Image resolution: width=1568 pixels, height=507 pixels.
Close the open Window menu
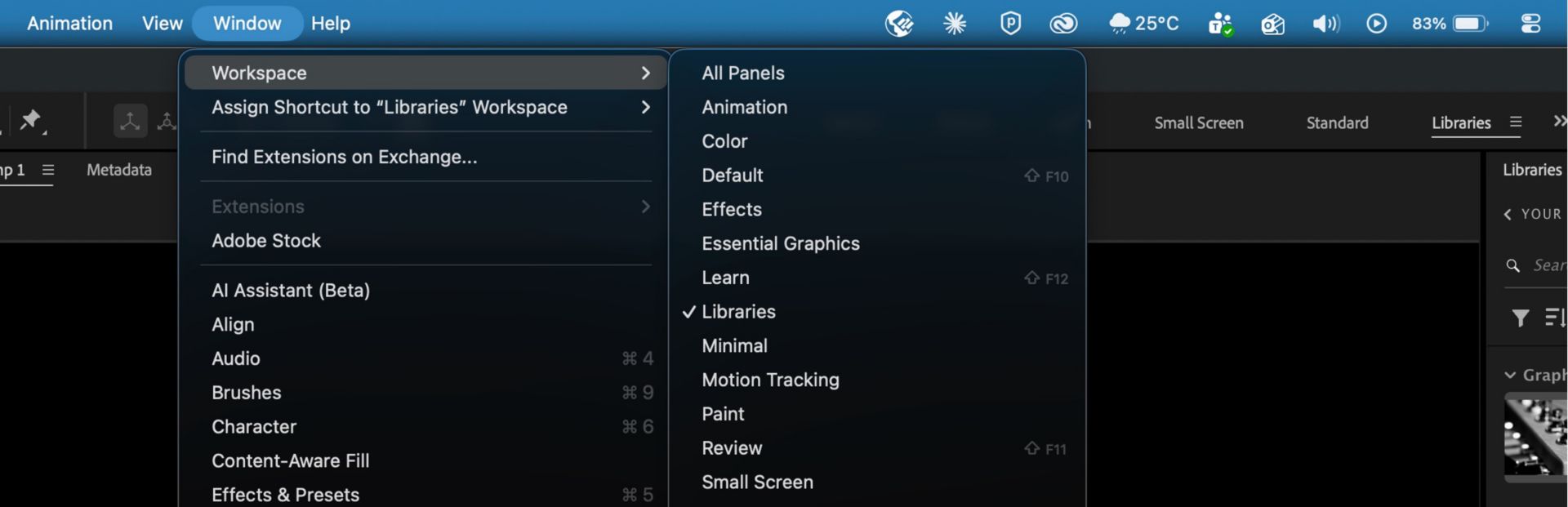(x=247, y=23)
